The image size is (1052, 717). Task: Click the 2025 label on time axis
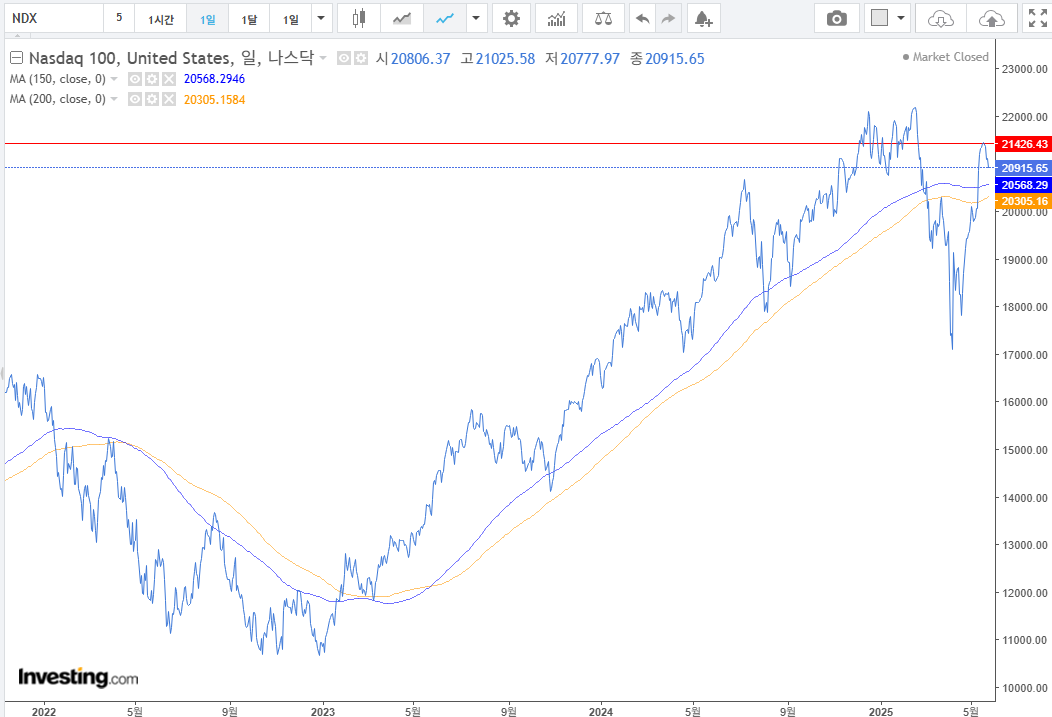(880, 711)
